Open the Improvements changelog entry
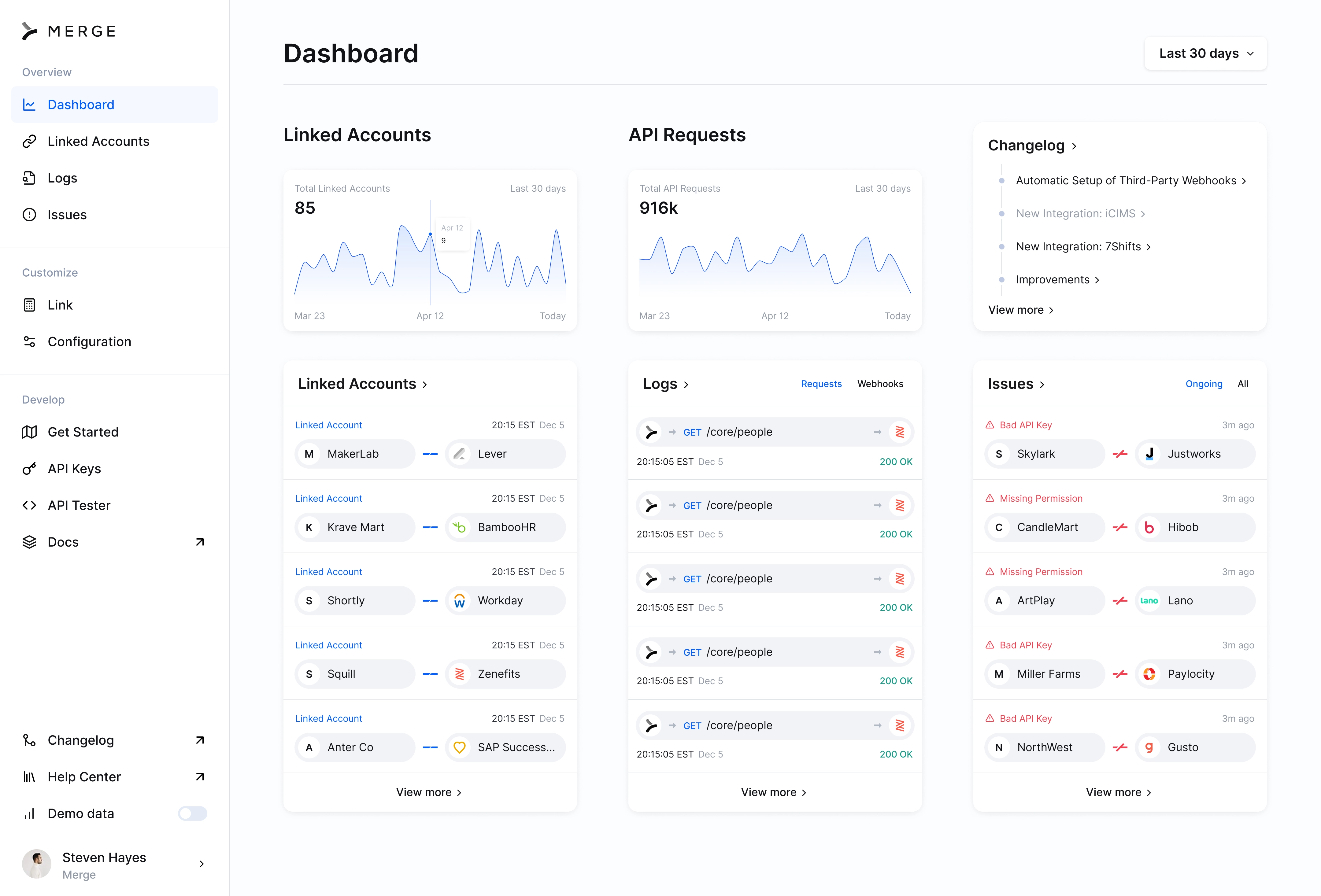This screenshot has height=896, width=1321. coord(1057,279)
